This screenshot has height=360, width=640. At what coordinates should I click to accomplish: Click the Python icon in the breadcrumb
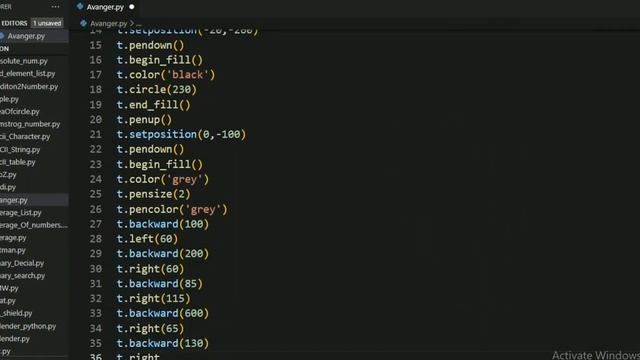point(83,23)
